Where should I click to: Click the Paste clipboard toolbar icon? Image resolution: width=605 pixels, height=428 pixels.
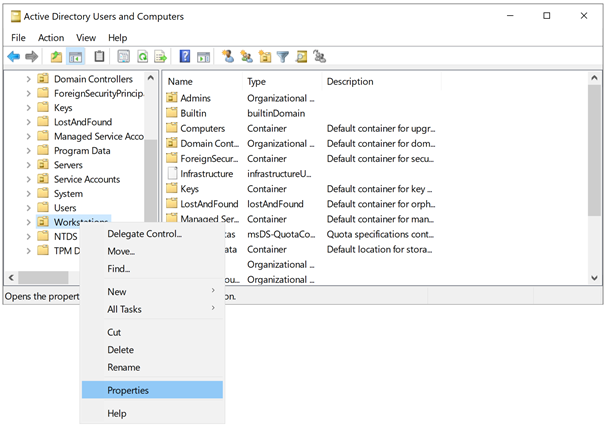pos(99,56)
